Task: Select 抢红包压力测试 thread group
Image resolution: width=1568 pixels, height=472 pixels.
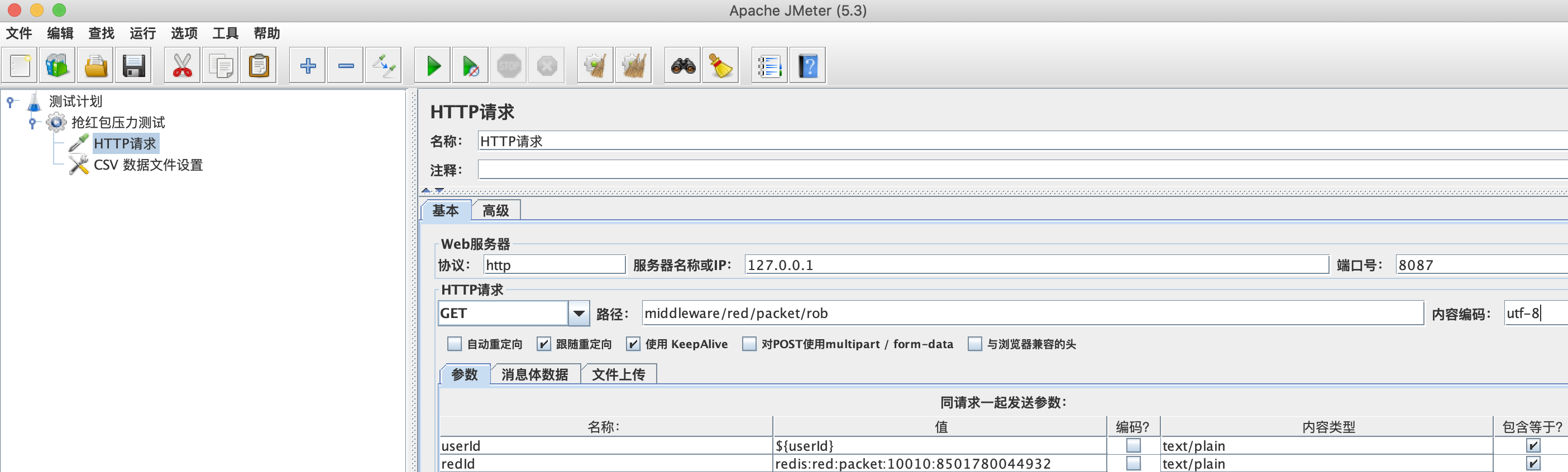Action: click(118, 123)
